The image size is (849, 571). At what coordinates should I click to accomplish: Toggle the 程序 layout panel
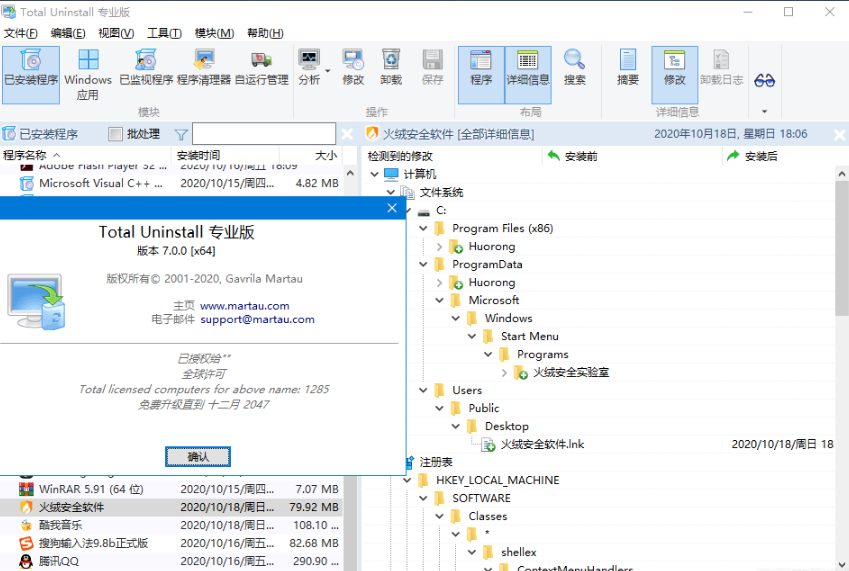coord(481,74)
